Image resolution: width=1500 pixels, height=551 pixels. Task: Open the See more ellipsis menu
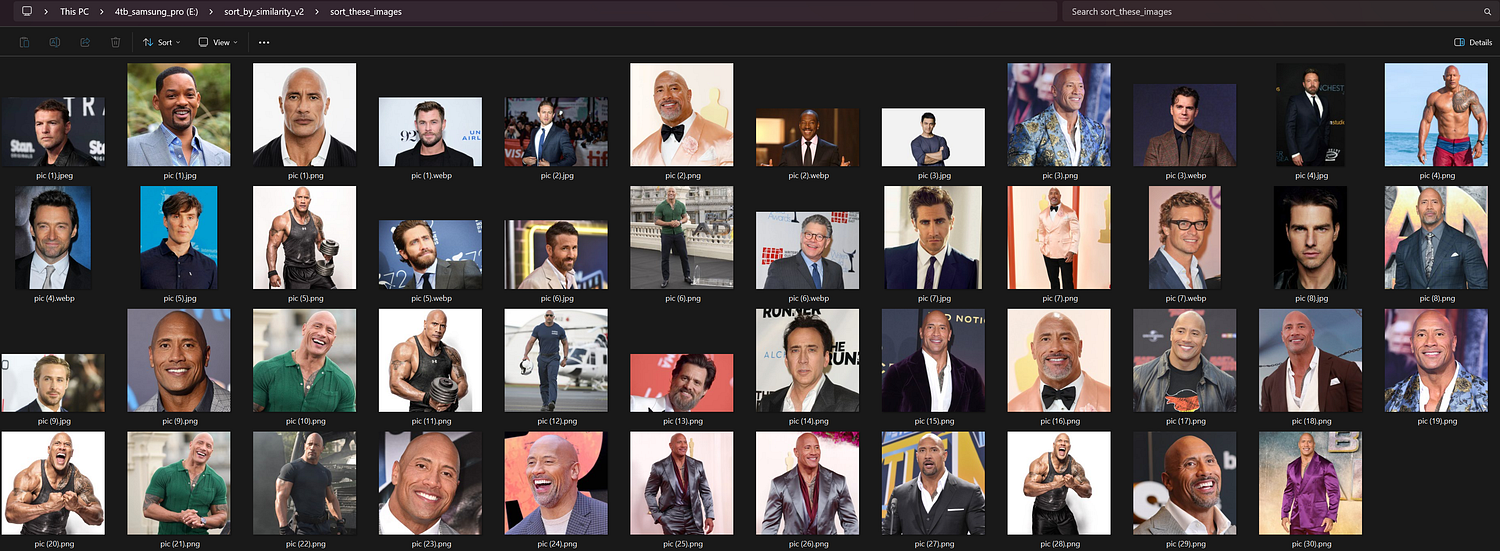[x=264, y=42]
